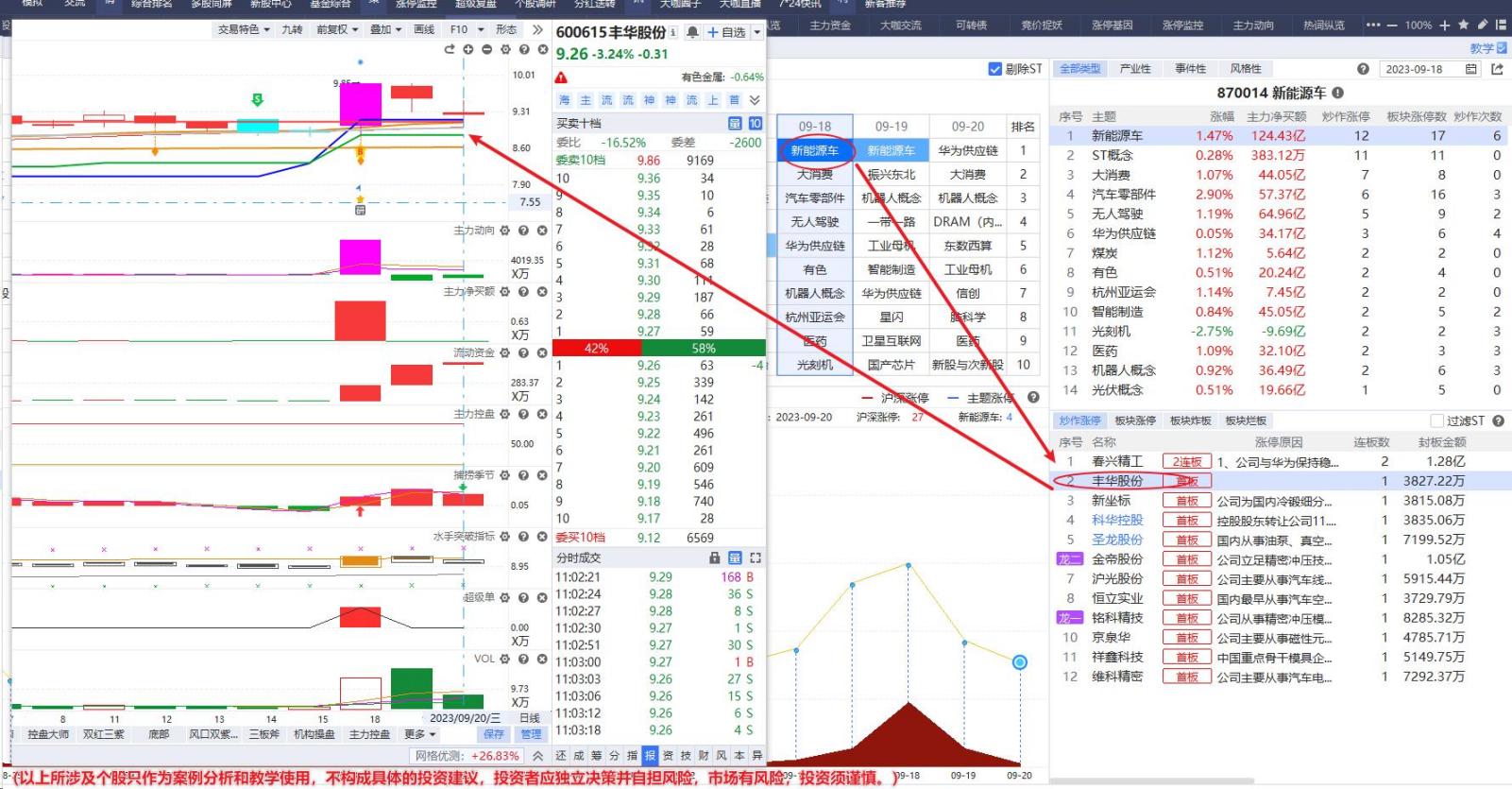Screen dimensions: 1512x789
Task: Switch to the 报 bottom tab
Action: tap(650, 756)
